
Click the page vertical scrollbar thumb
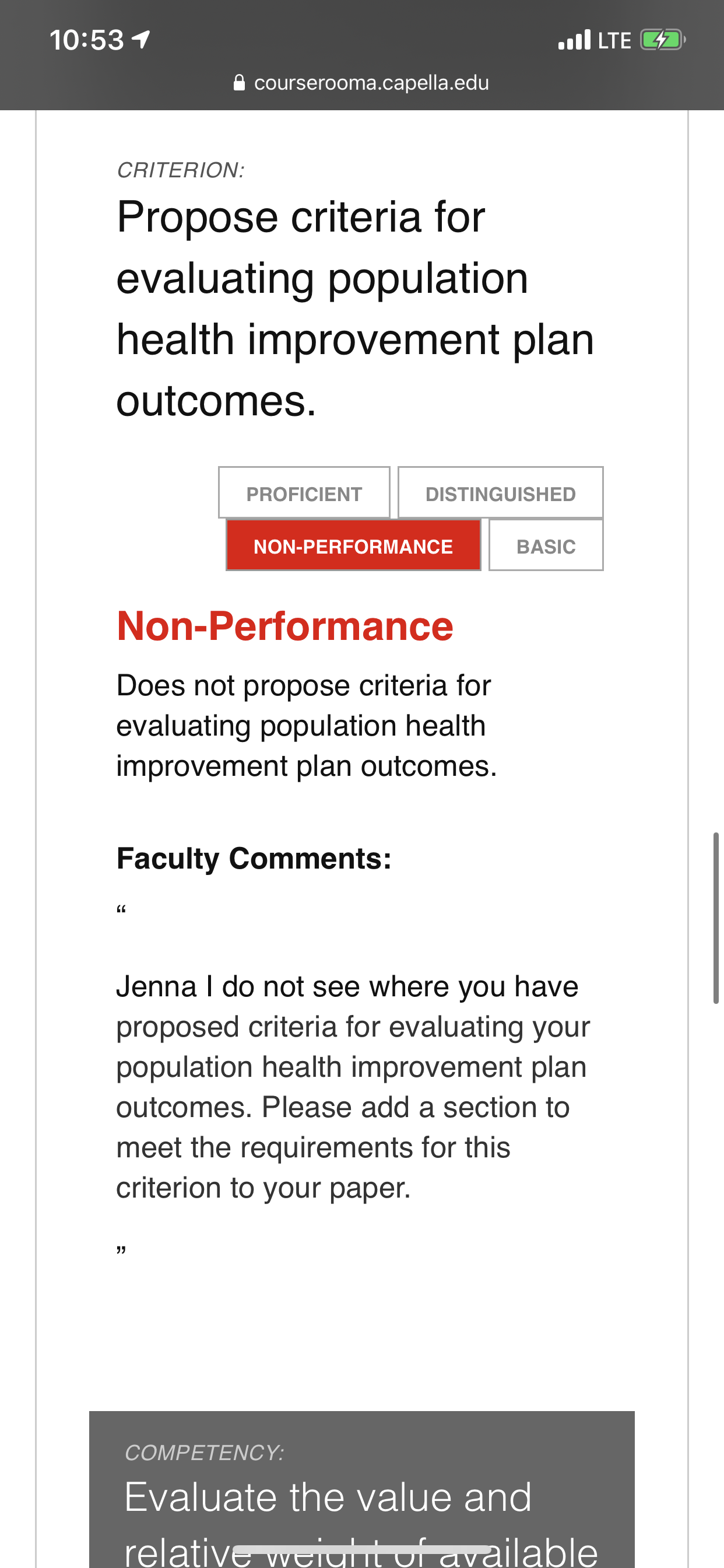pyautogui.click(x=716, y=918)
